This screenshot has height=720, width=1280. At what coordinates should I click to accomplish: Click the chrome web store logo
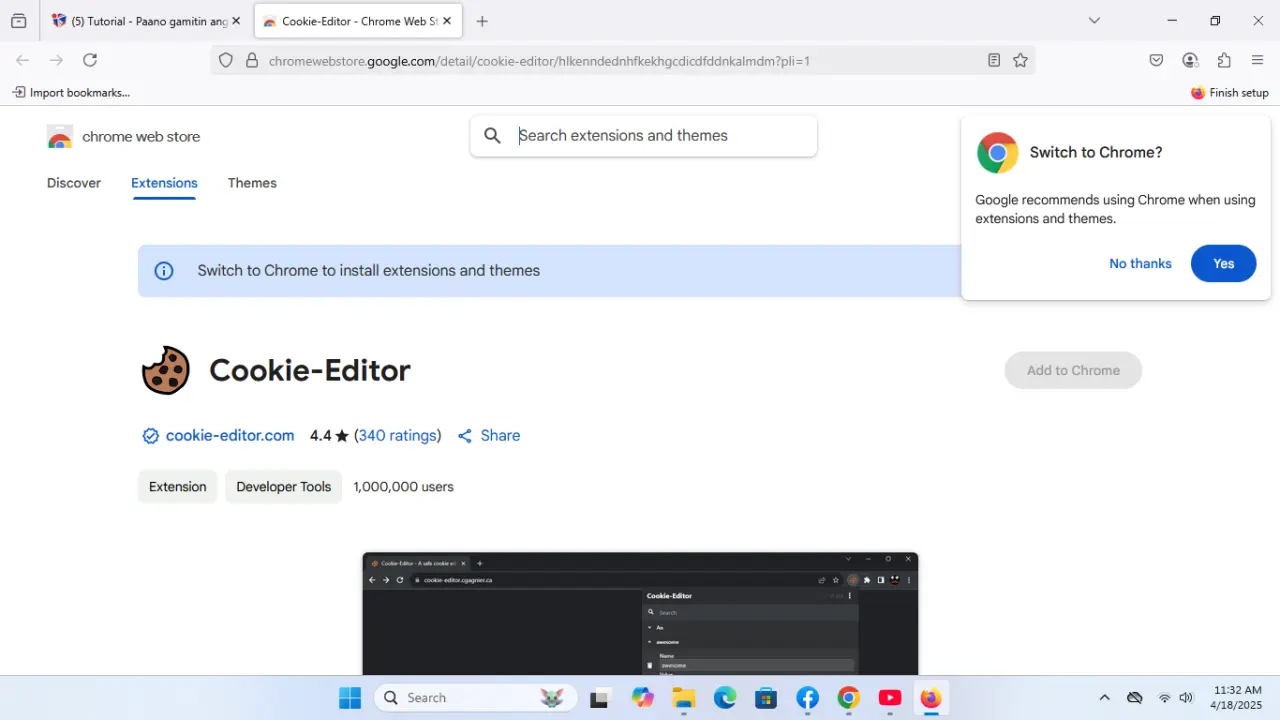tap(123, 137)
